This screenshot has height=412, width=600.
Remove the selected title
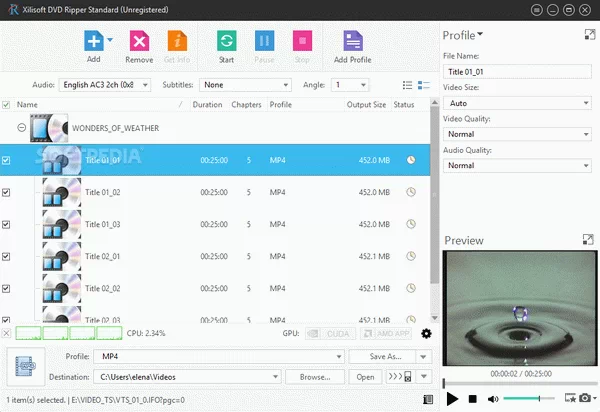139,42
